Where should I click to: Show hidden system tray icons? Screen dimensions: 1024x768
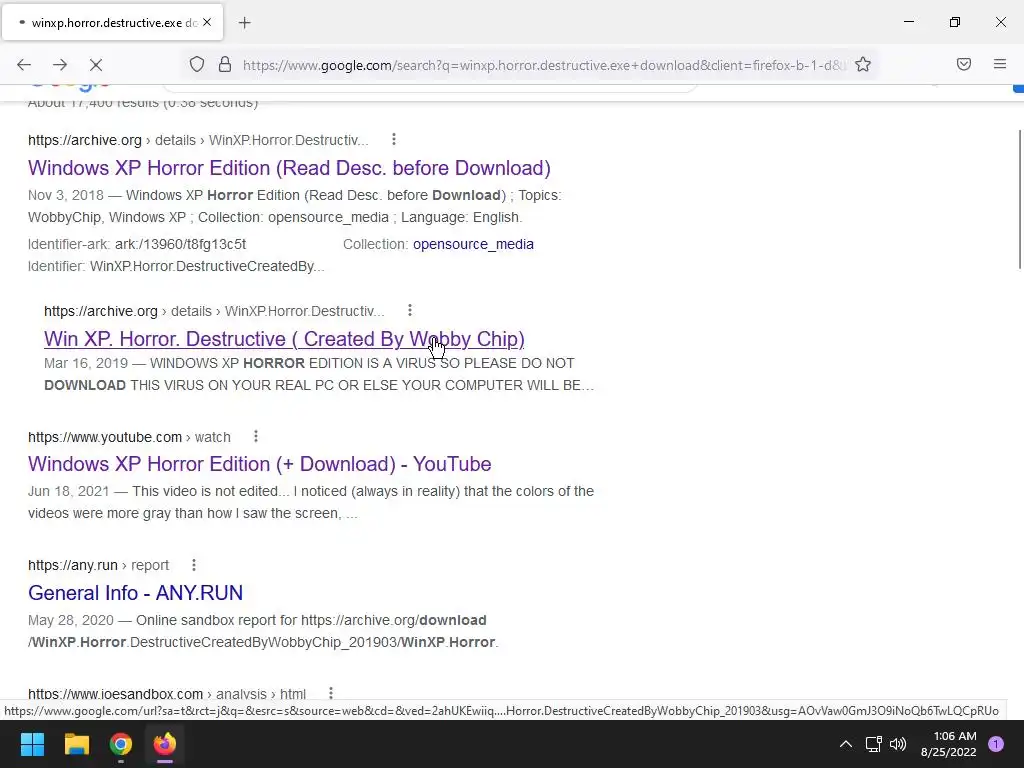click(x=846, y=744)
